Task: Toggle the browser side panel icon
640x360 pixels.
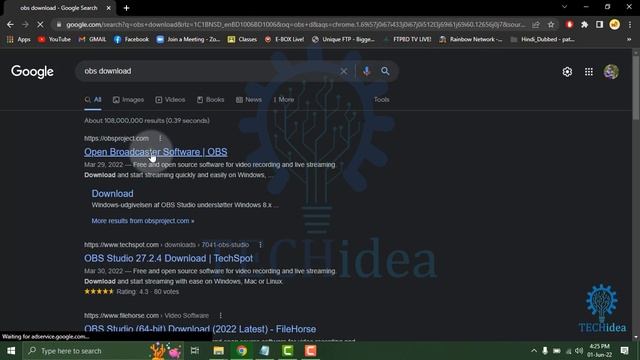Action: (x=599, y=24)
